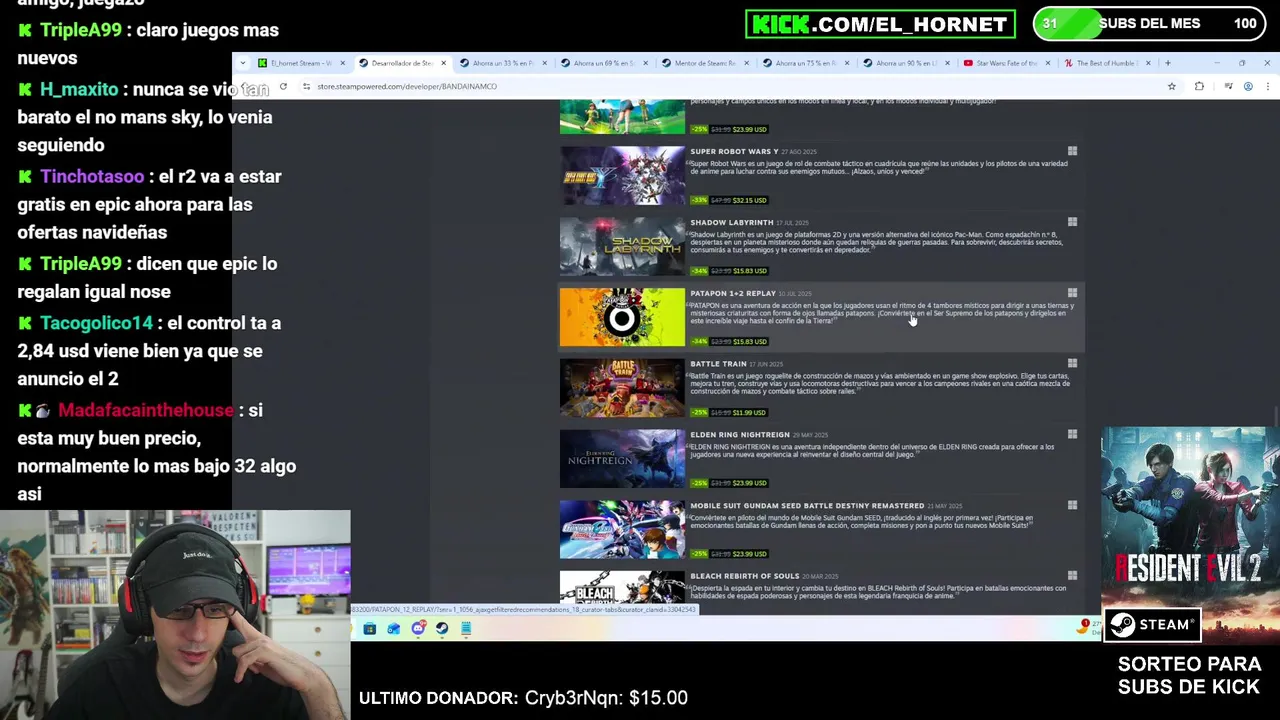The width and height of the screenshot is (1280, 720).
Task: Open the SHADOW LABYRINTH title link
Action: (732, 223)
